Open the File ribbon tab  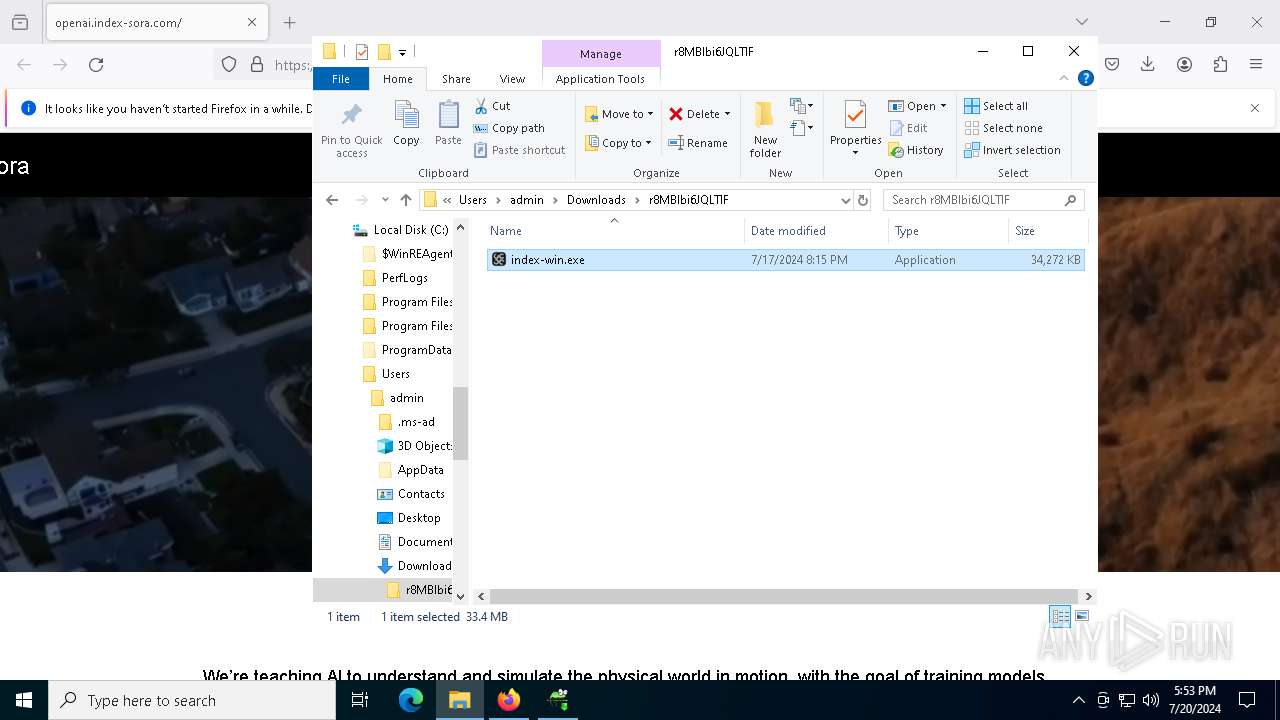(x=341, y=79)
